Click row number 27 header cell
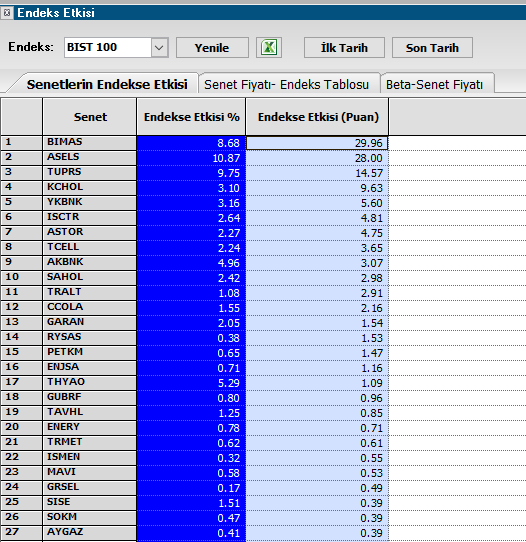Viewport: 526px width, 542px height. click(21, 533)
